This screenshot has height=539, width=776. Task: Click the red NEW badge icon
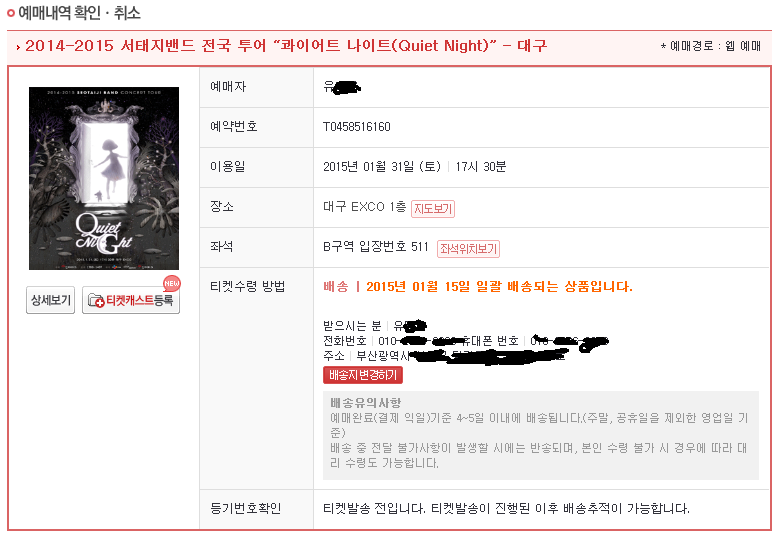(172, 284)
